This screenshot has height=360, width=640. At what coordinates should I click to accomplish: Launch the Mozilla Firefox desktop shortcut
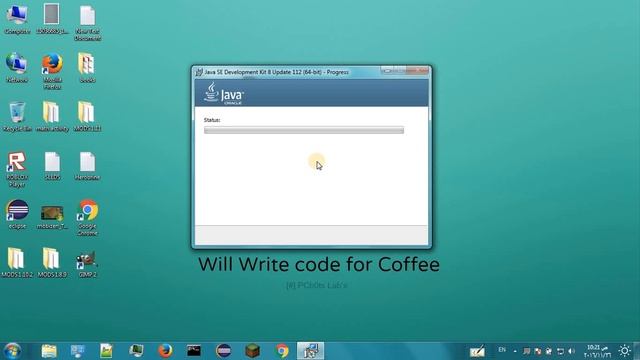click(52, 71)
